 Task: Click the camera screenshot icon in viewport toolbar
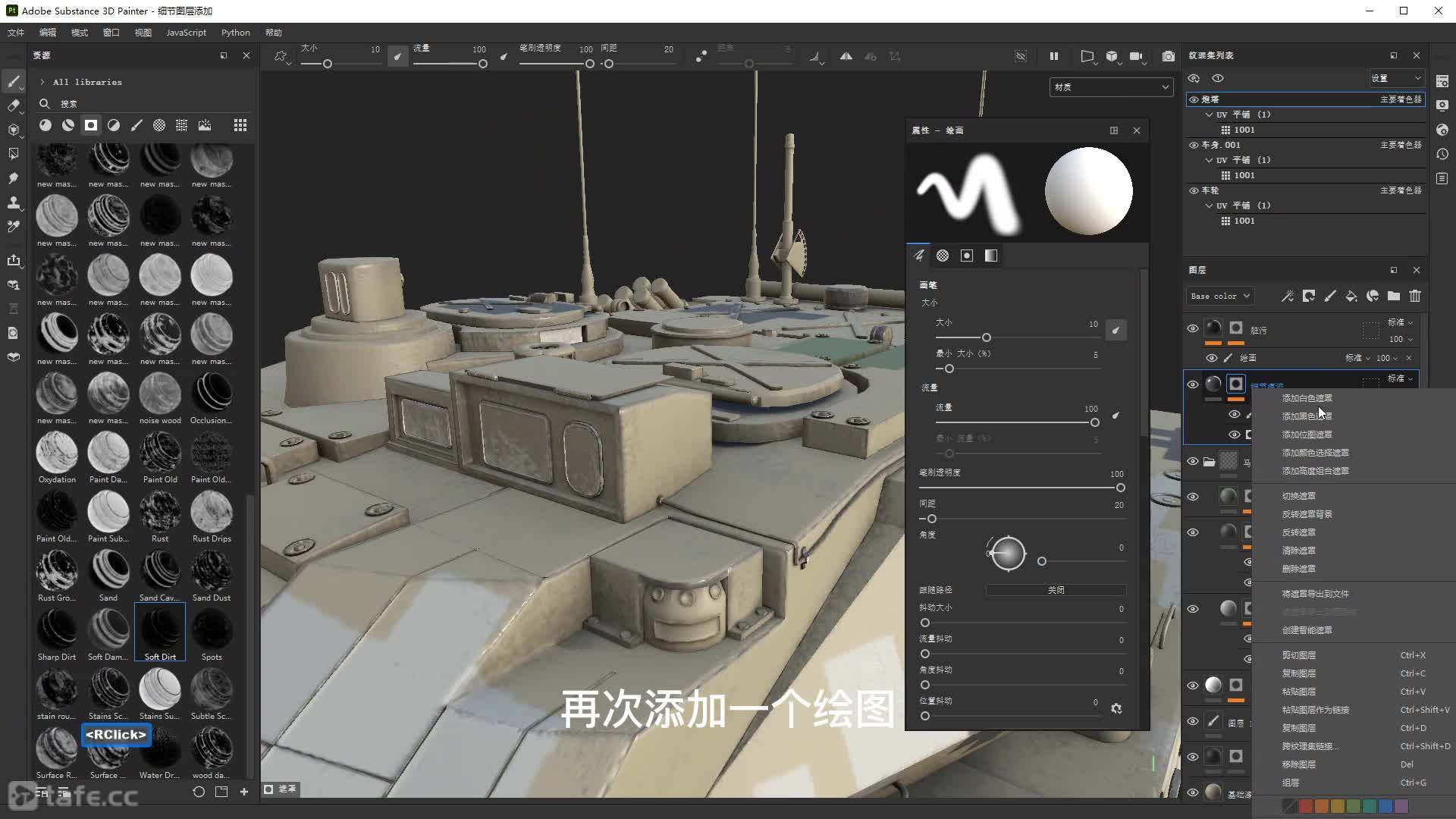pos(1169,56)
